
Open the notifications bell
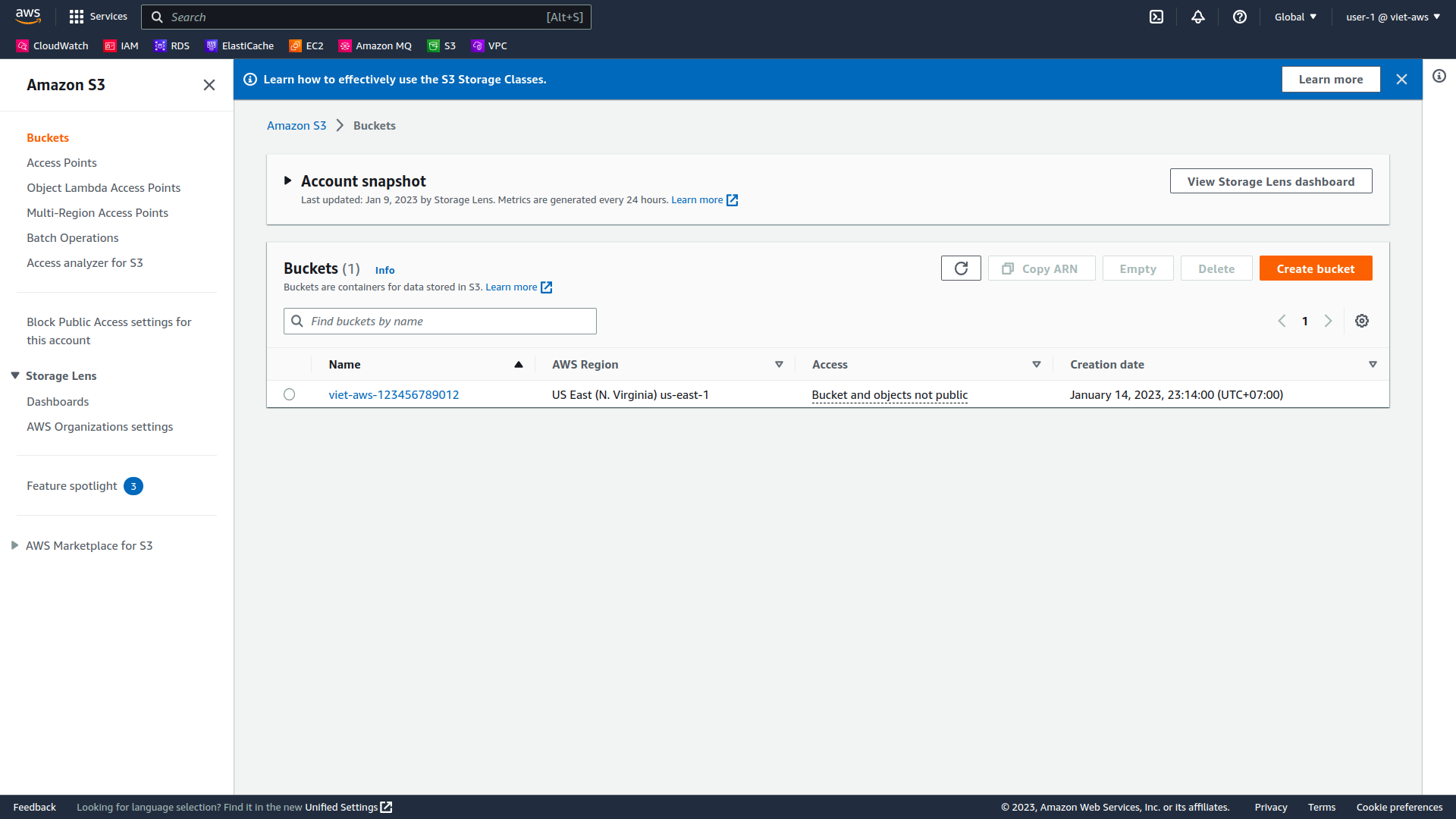(1198, 17)
